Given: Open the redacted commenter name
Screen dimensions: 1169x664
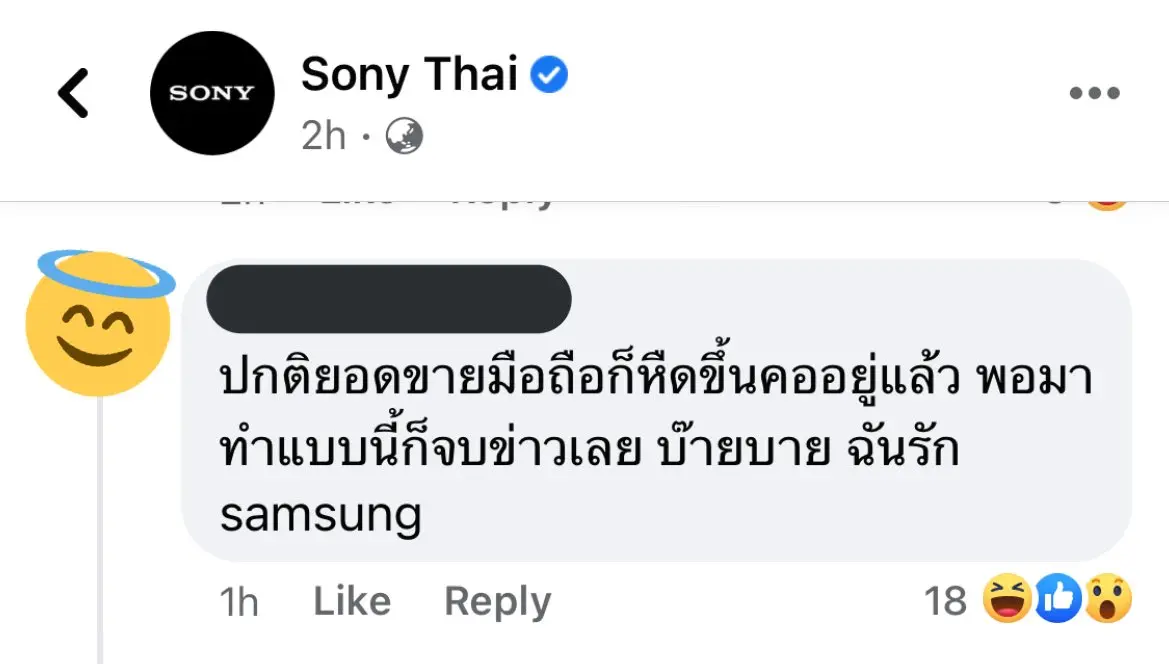Looking at the screenshot, I should click(x=388, y=299).
